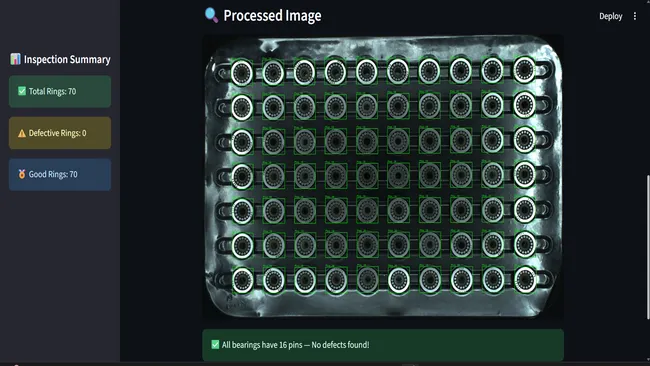Click the magnifying glass icon beside Processed Image
The width and height of the screenshot is (650, 366).
pyautogui.click(x=211, y=15)
